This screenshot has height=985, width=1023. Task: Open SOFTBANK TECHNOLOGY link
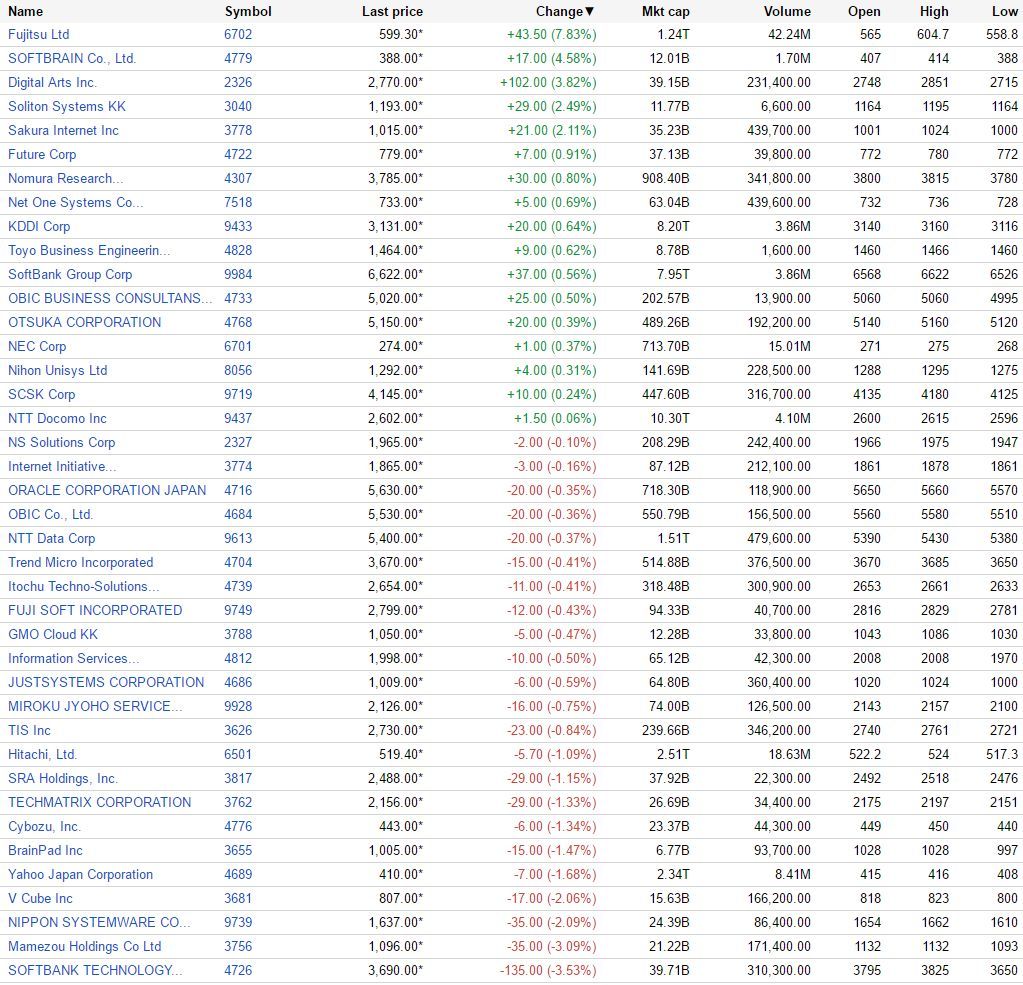click(95, 971)
